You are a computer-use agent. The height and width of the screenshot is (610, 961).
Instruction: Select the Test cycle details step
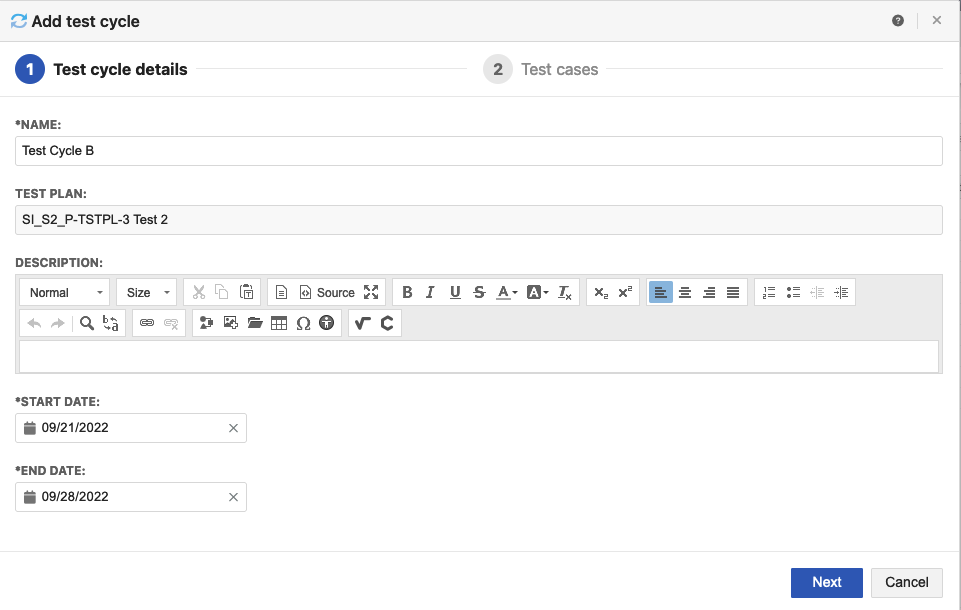click(x=119, y=69)
